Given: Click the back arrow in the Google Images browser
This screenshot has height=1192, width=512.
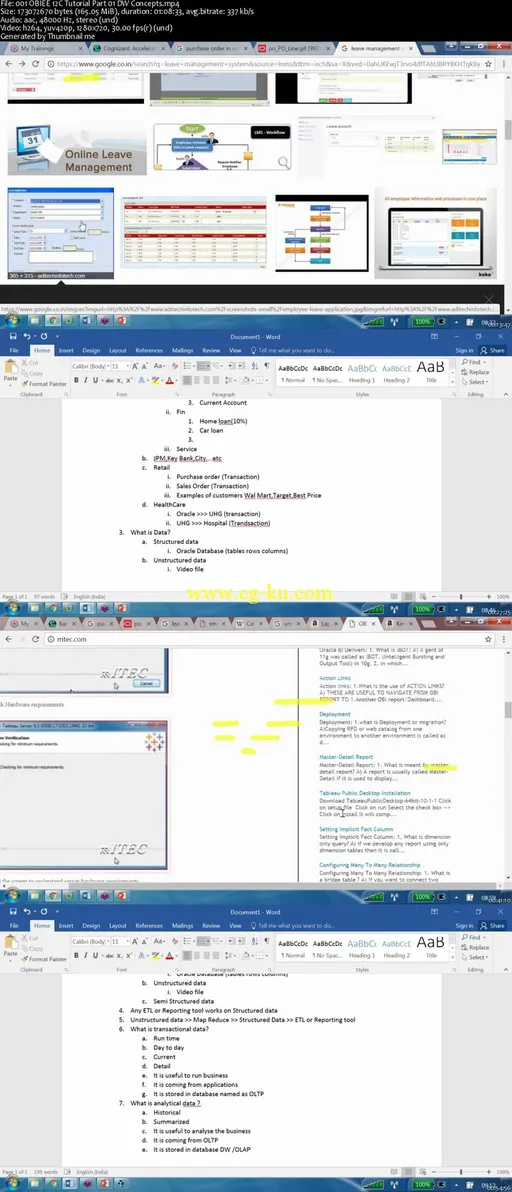Looking at the screenshot, I should point(10,65).
